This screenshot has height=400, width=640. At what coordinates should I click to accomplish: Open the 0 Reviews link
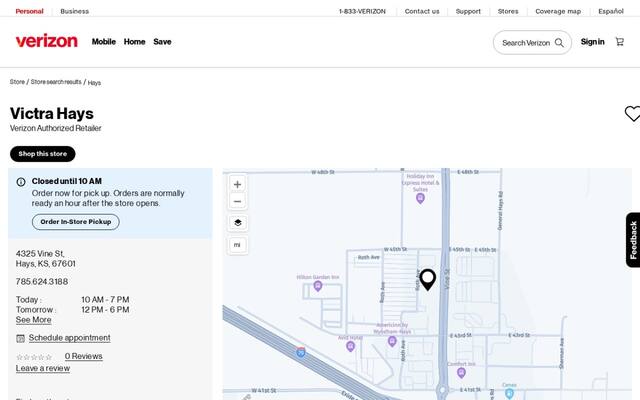83,356
